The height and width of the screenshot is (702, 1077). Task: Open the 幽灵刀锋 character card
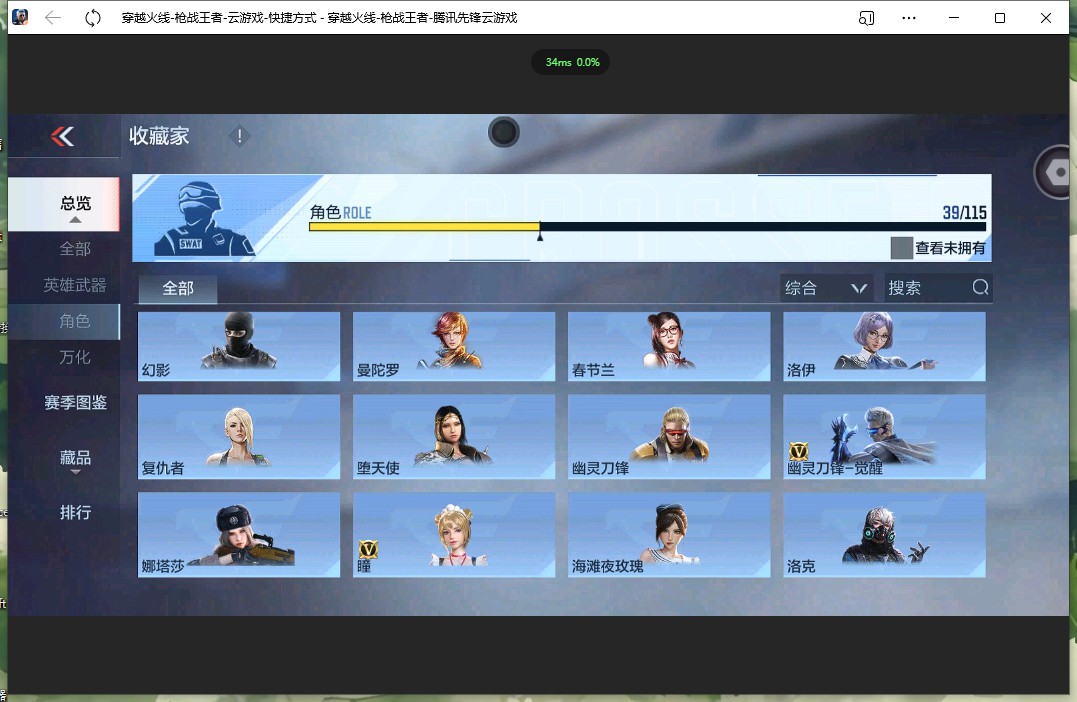tap(669, 436)
